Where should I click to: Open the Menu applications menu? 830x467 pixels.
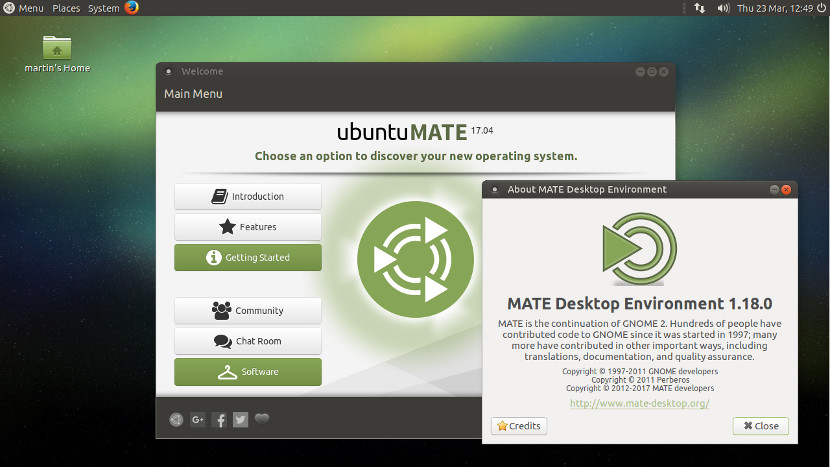point(23,8)
